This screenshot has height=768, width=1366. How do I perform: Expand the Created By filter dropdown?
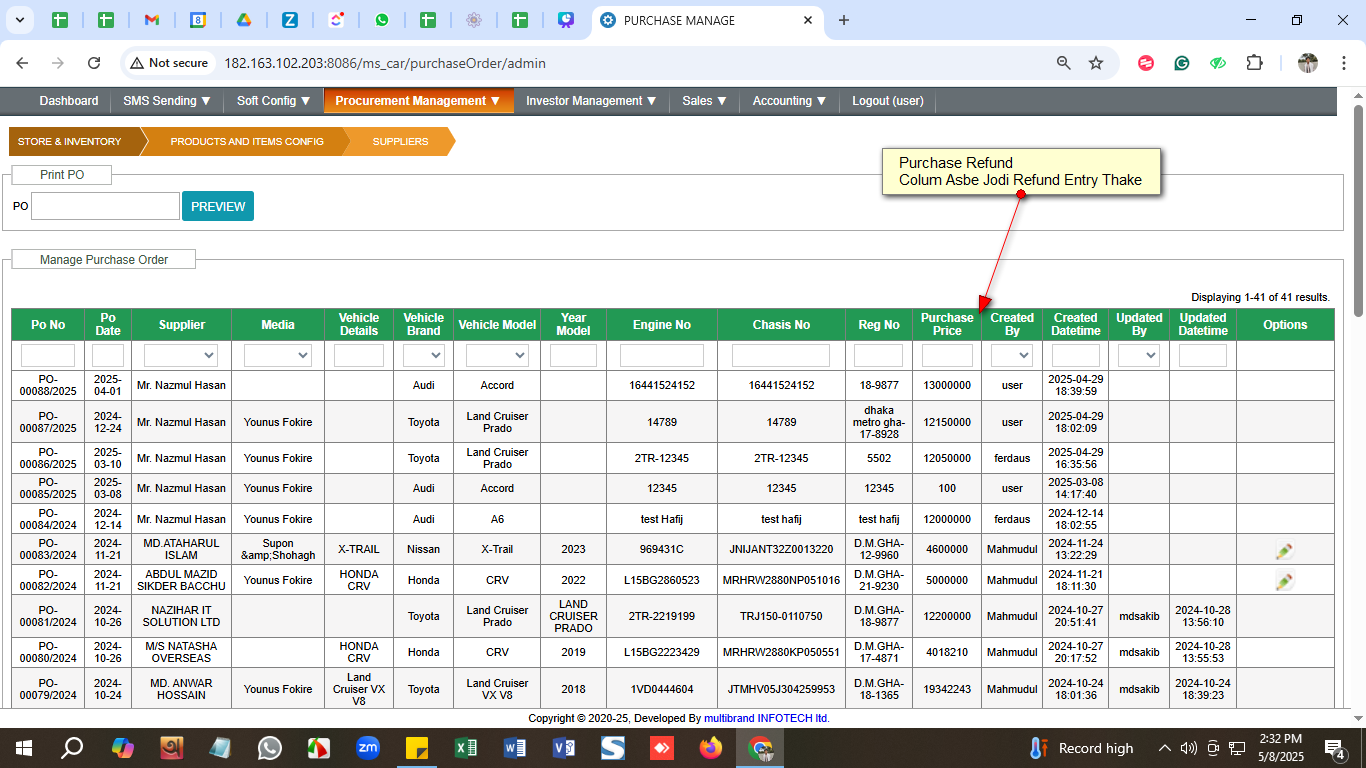click(1011, 355)
